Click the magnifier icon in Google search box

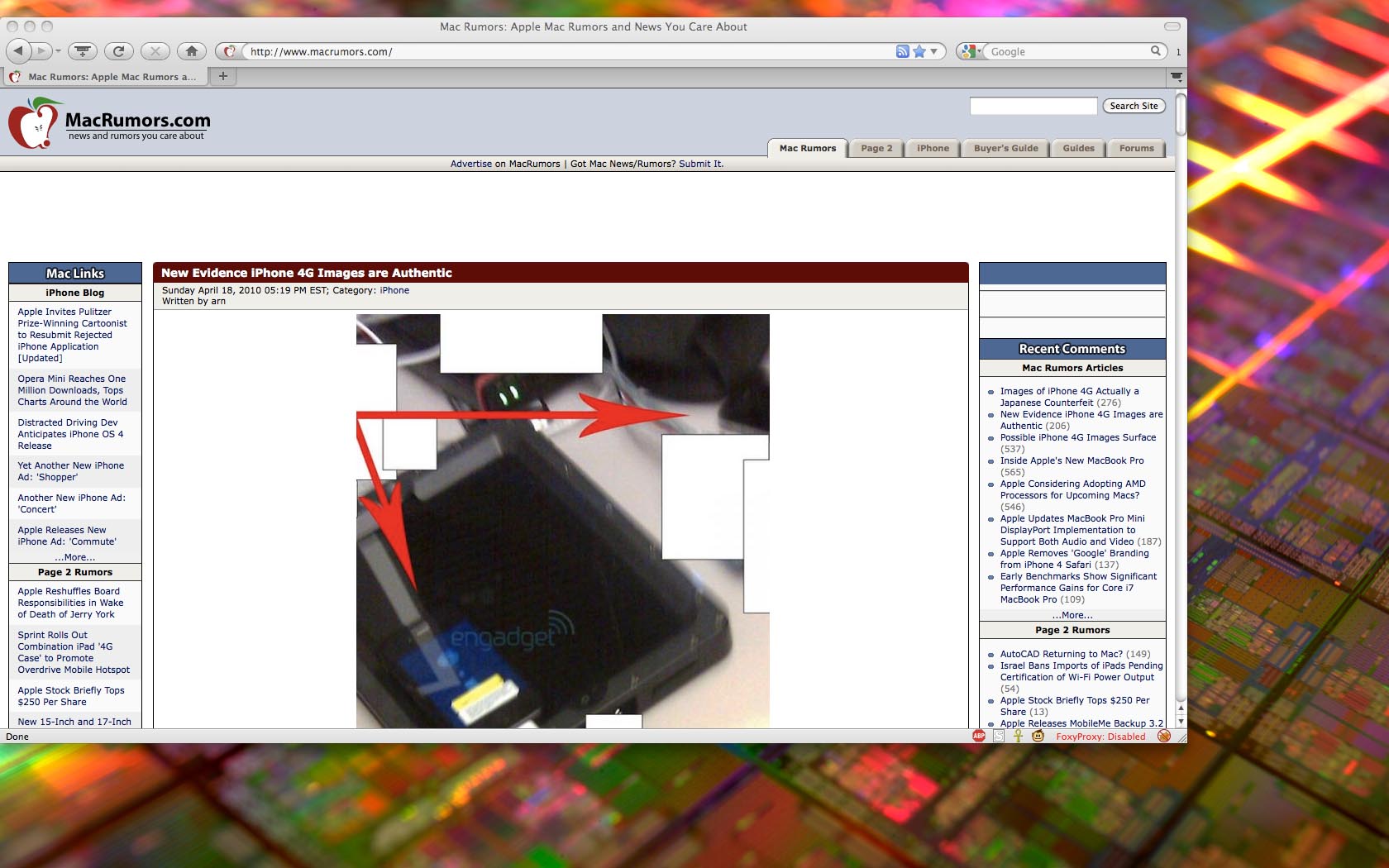point(1156,51)
